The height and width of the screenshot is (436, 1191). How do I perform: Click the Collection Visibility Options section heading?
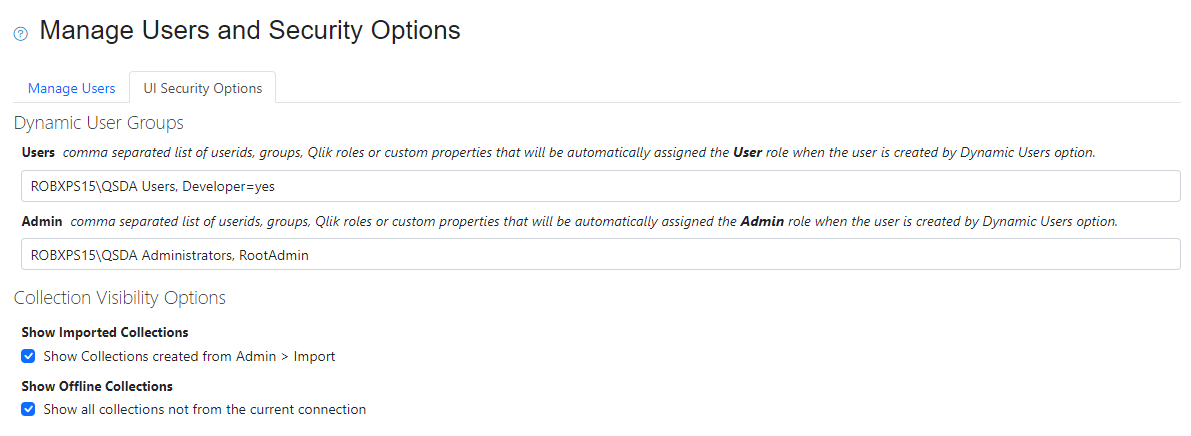point(119,298)
